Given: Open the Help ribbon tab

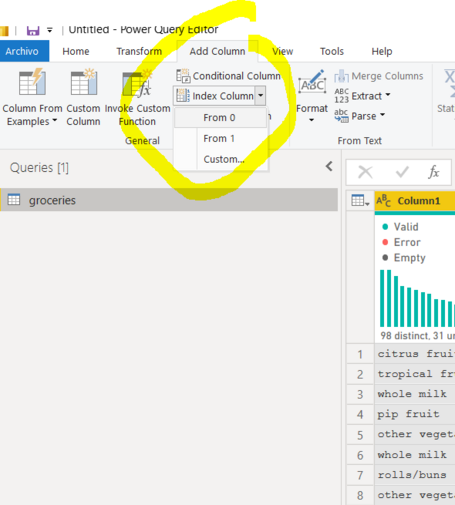Looking at the screenshot, I should click(382, 51).
